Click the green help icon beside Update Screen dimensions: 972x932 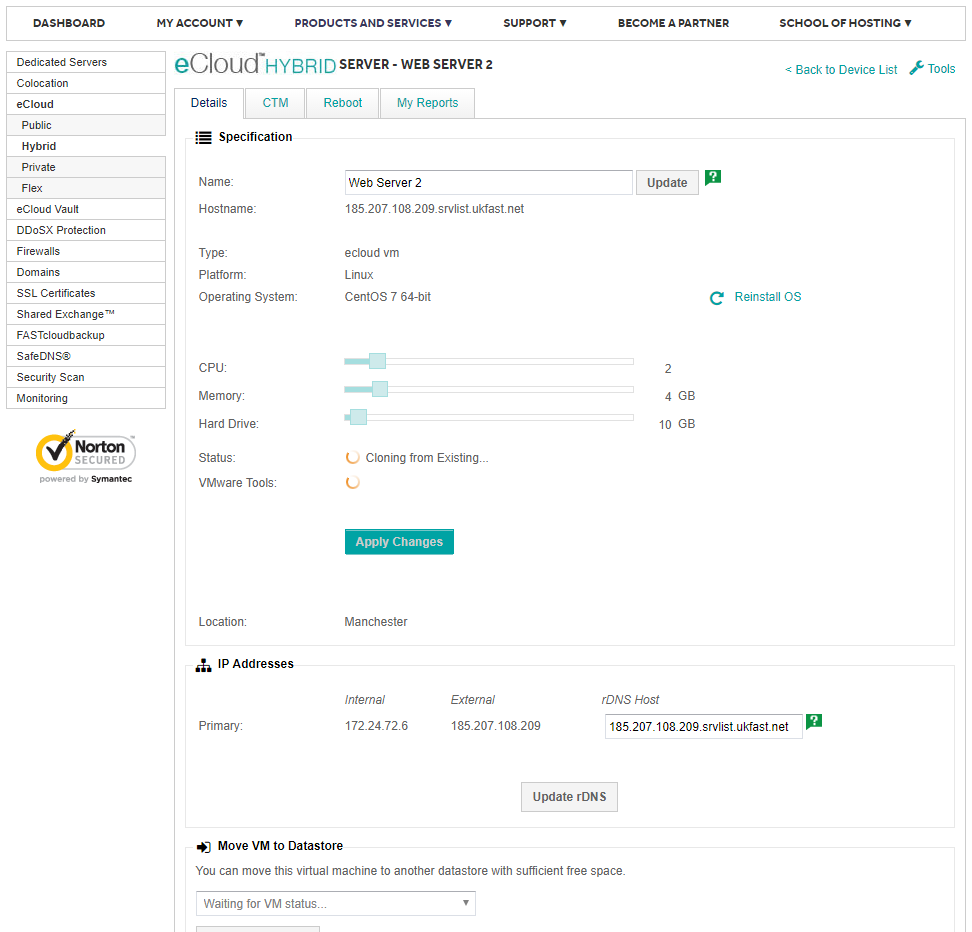pos(713,177)
